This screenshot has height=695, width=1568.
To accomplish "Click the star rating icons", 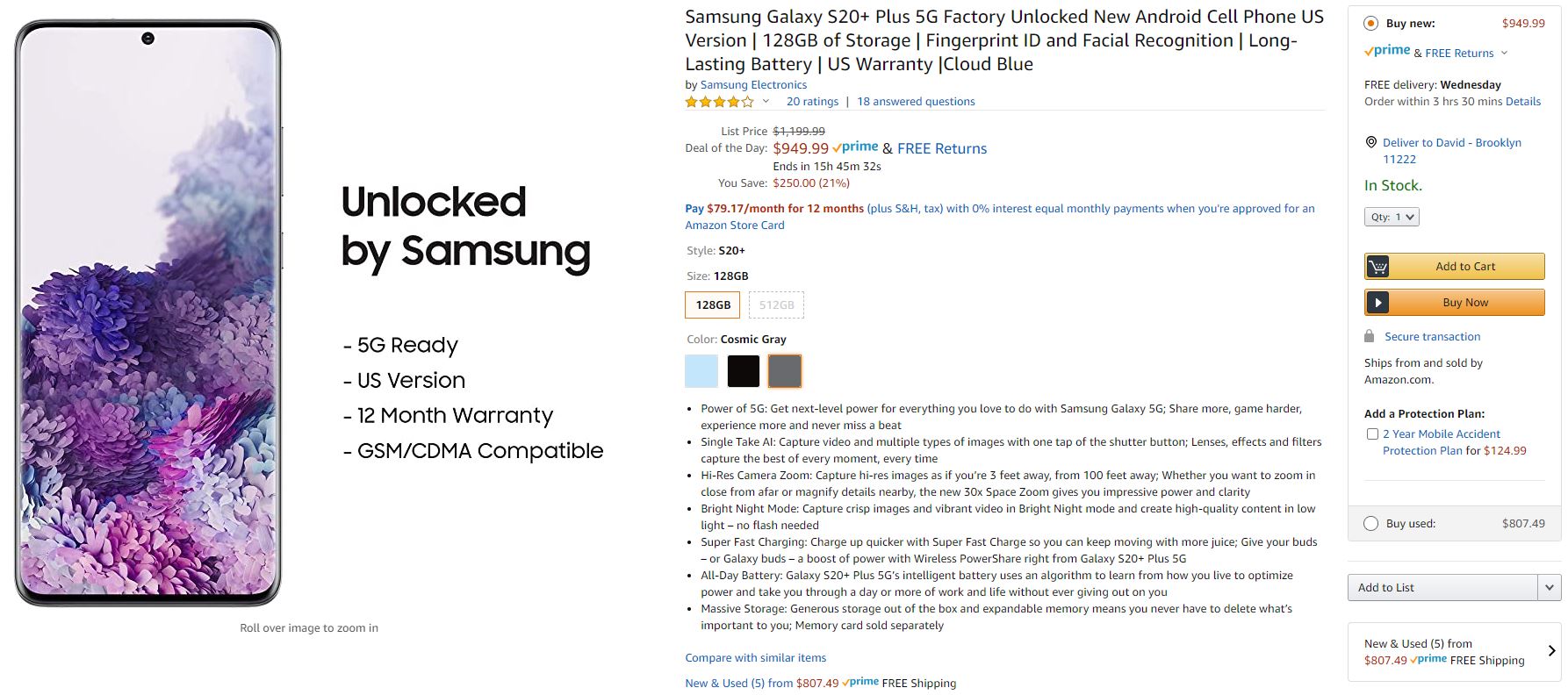I will (x=719, y=102).
